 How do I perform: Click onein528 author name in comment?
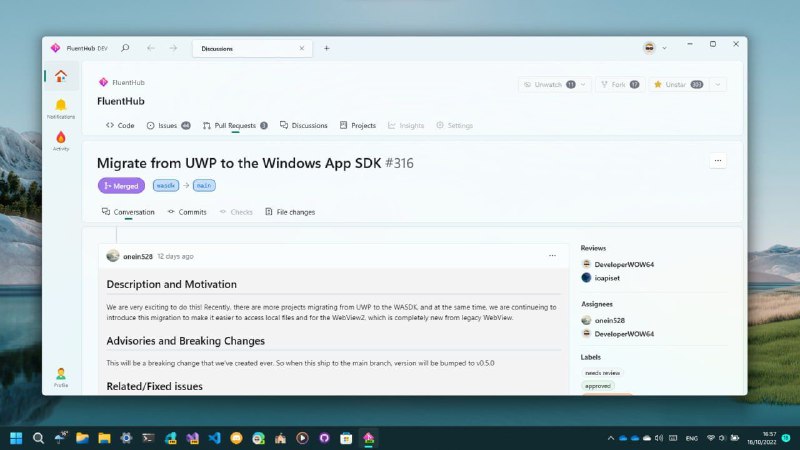coord(138,257)
